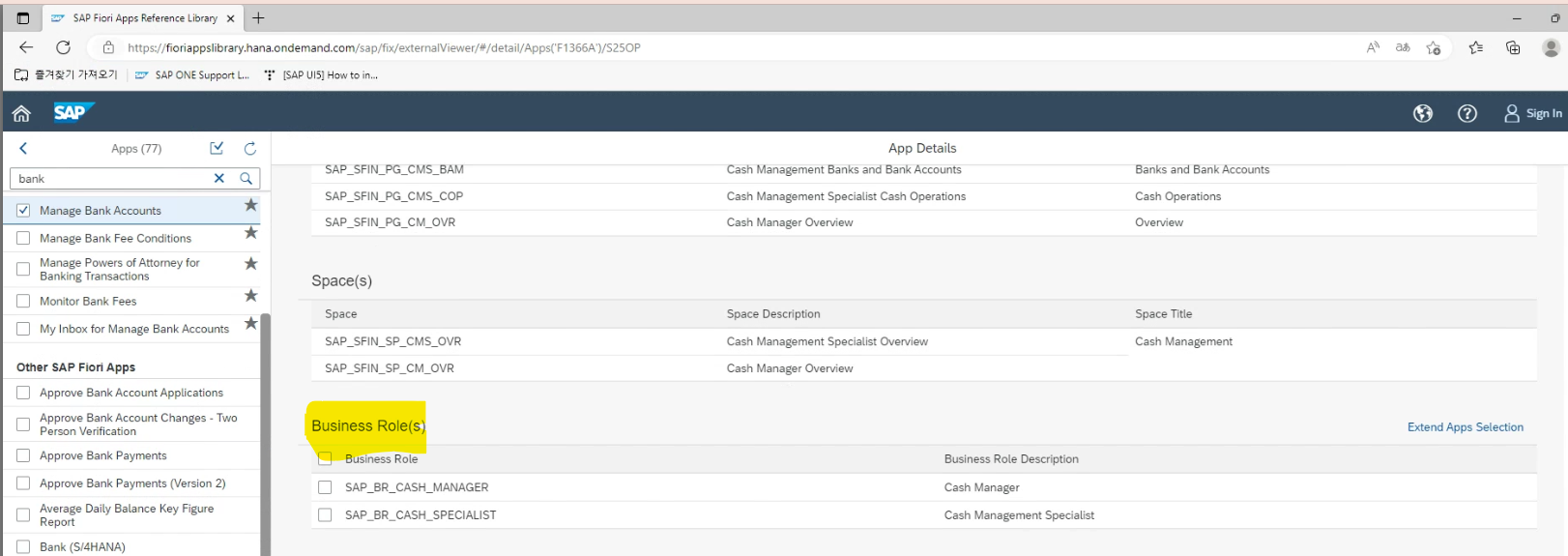Check the Approve Bank Payments checkbox
This screenshot has height=556, width=1568.
tap(23, 455)
